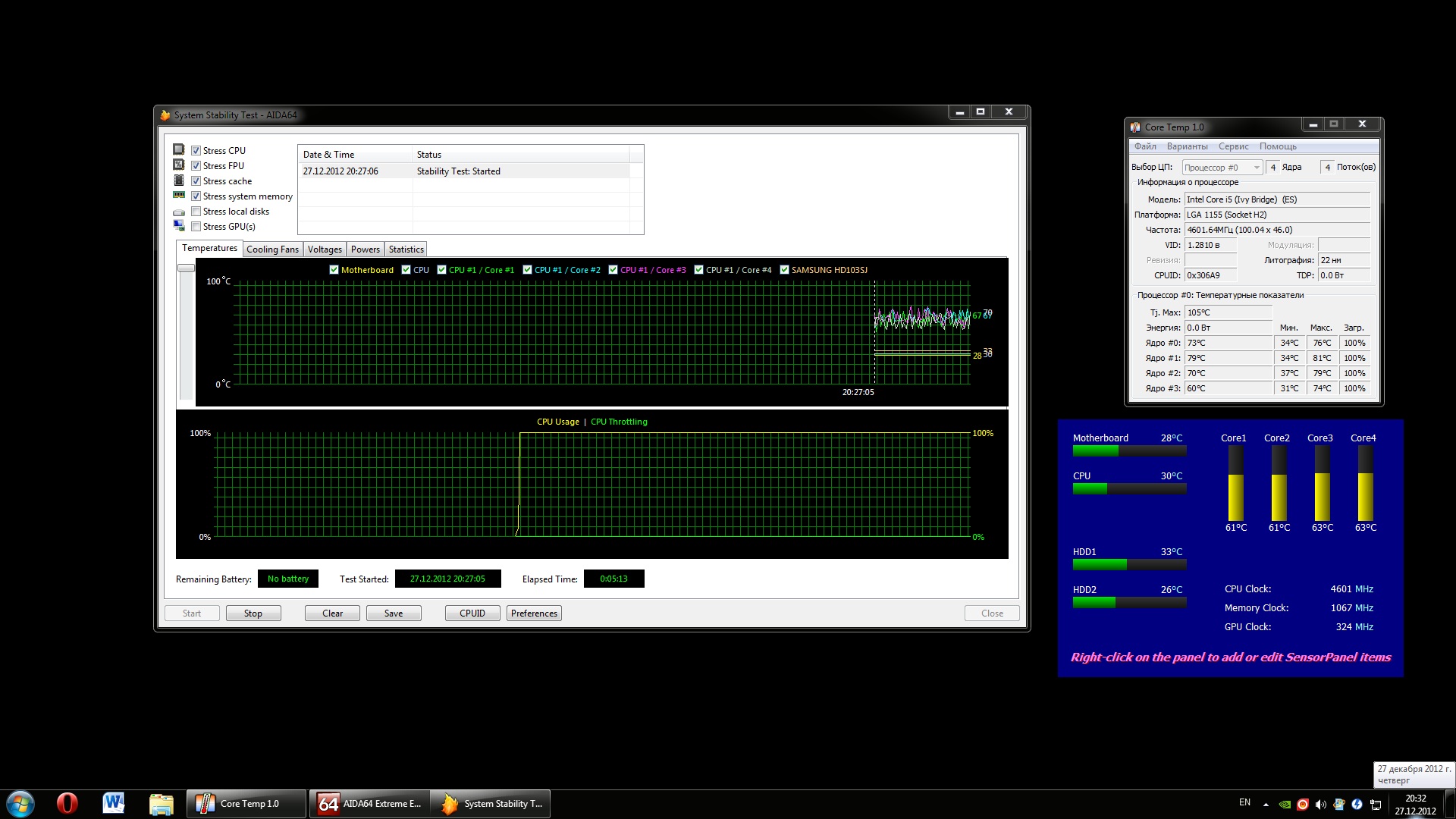Uncheck the Stress FPU checkbox

(196, 166)
